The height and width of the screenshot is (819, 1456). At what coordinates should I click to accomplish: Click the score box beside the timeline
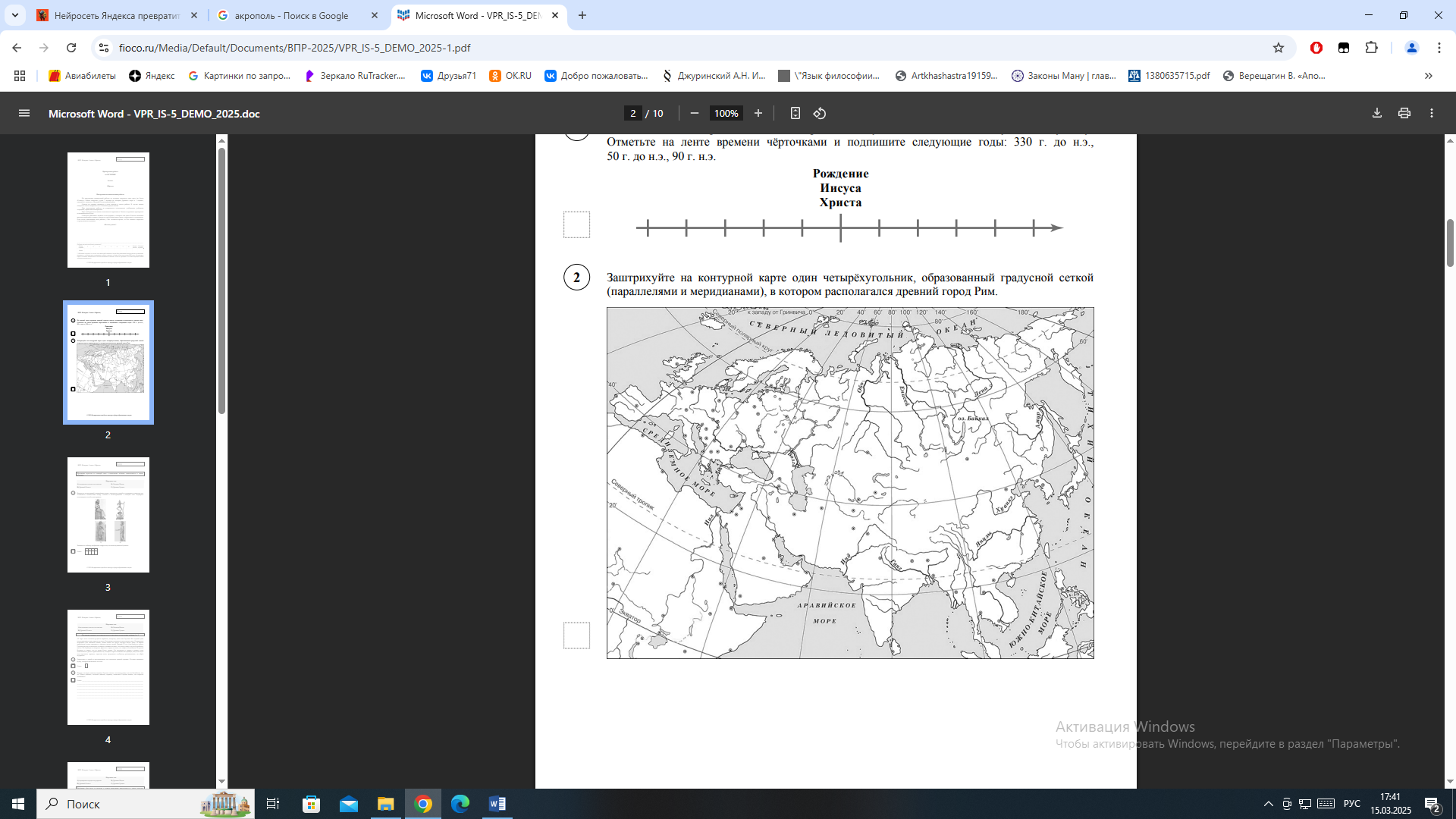point(576,224)
